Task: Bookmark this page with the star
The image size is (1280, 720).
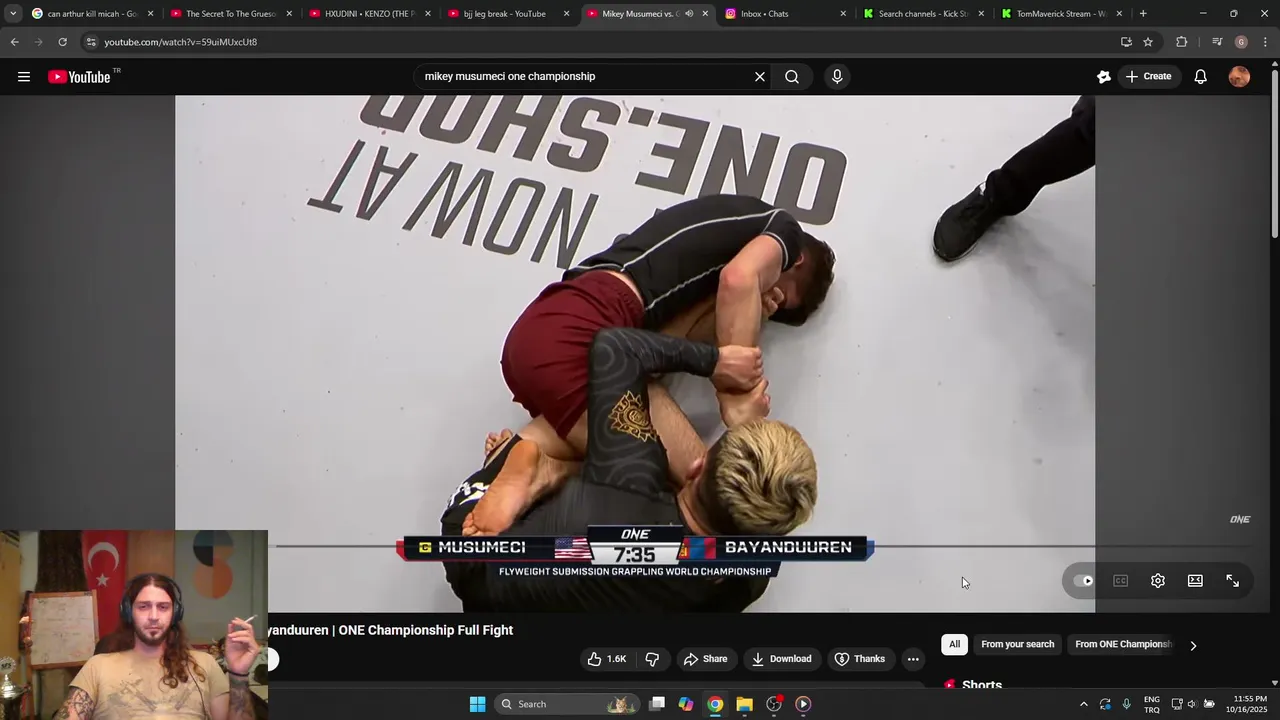Action: [x=1148, y=42]
